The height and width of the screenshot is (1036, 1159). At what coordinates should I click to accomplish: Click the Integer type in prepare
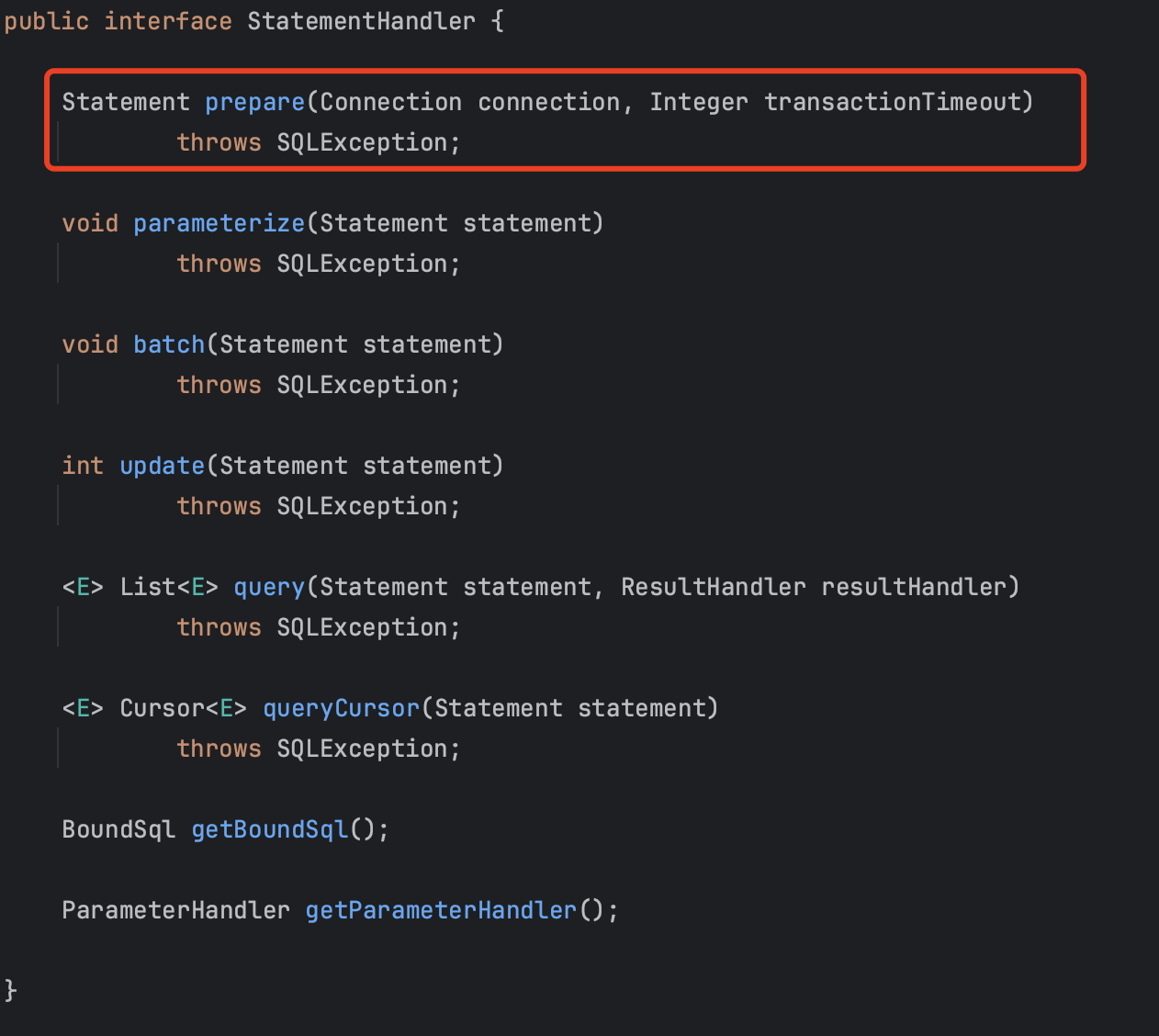[699, 102]
